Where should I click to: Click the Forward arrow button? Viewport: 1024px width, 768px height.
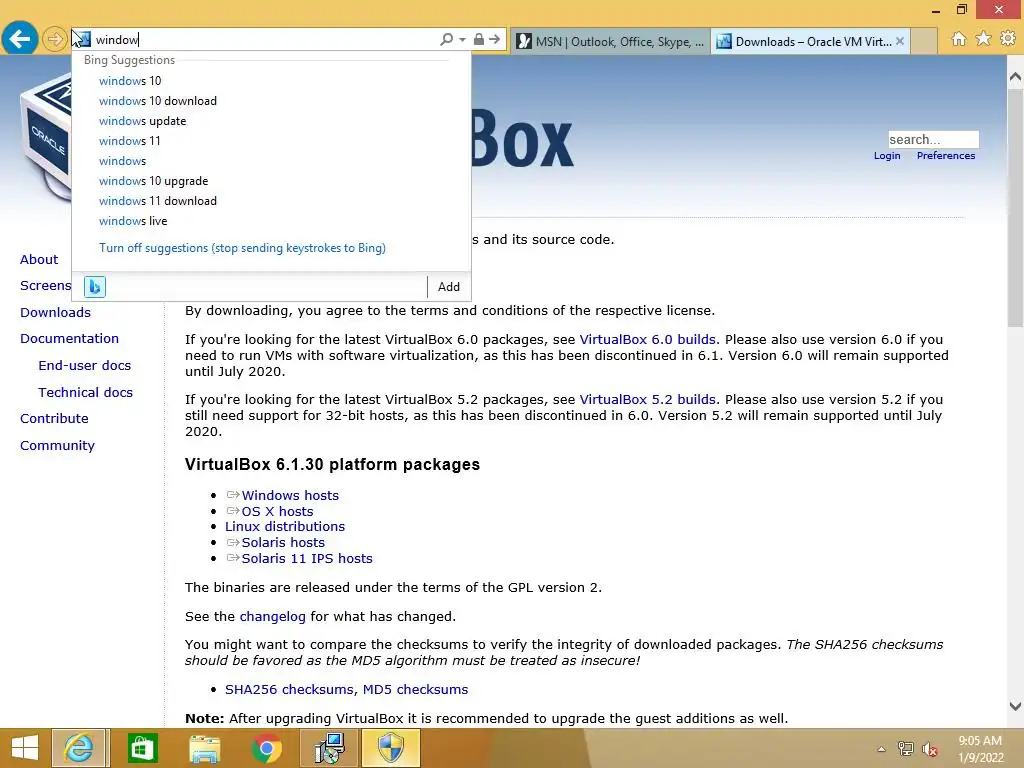coord(55,39)
